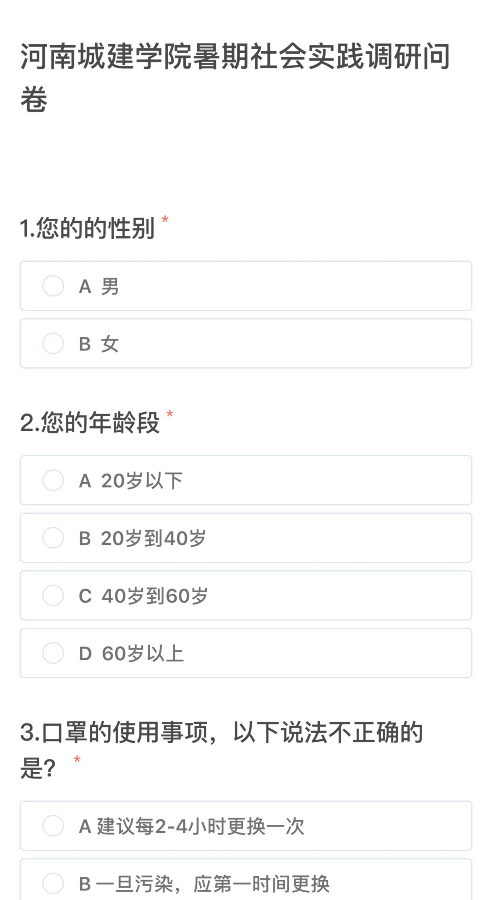The image size is (493, 900).
Task: Mark the 60岁以上 radio circle
Action: (53, 653)
